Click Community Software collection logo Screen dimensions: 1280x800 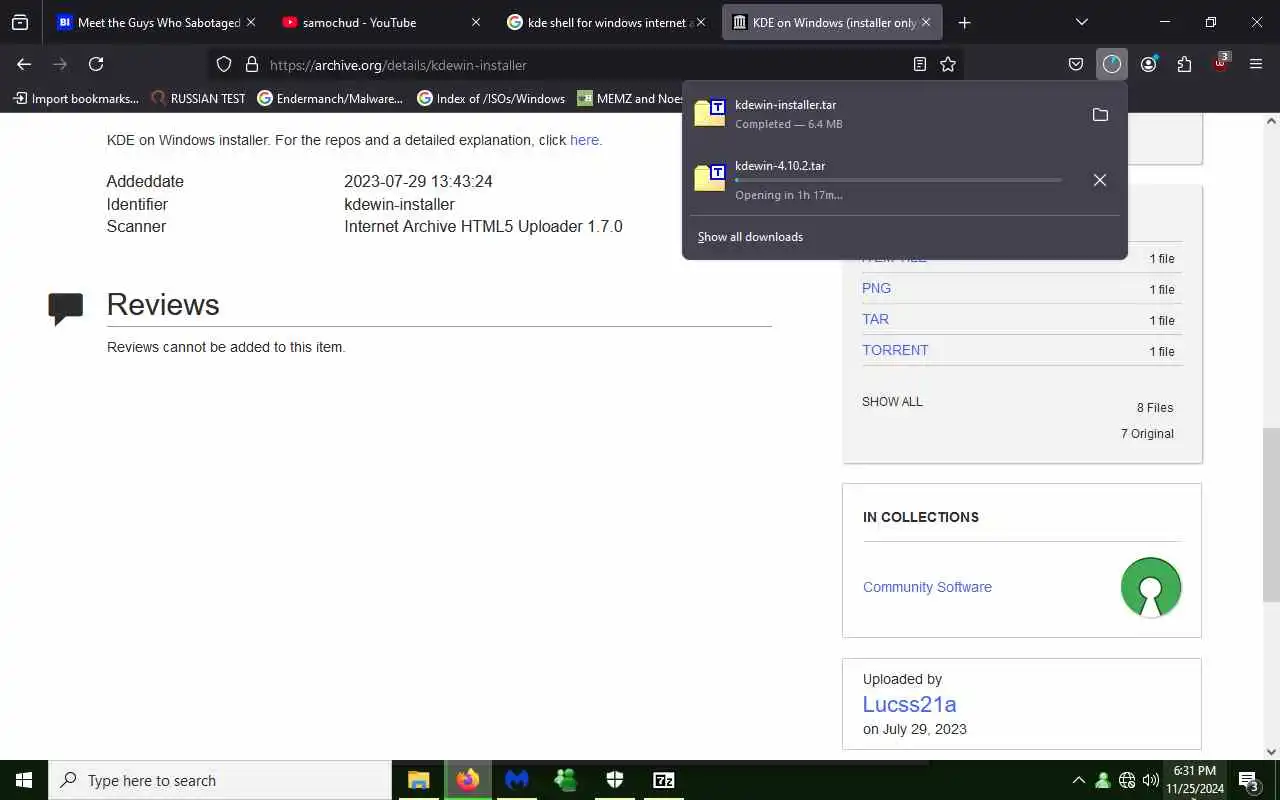(1151, 587)
